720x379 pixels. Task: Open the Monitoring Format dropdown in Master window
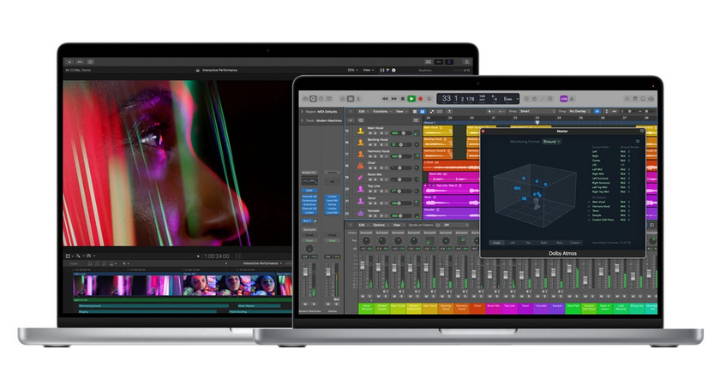coord(551,142)
